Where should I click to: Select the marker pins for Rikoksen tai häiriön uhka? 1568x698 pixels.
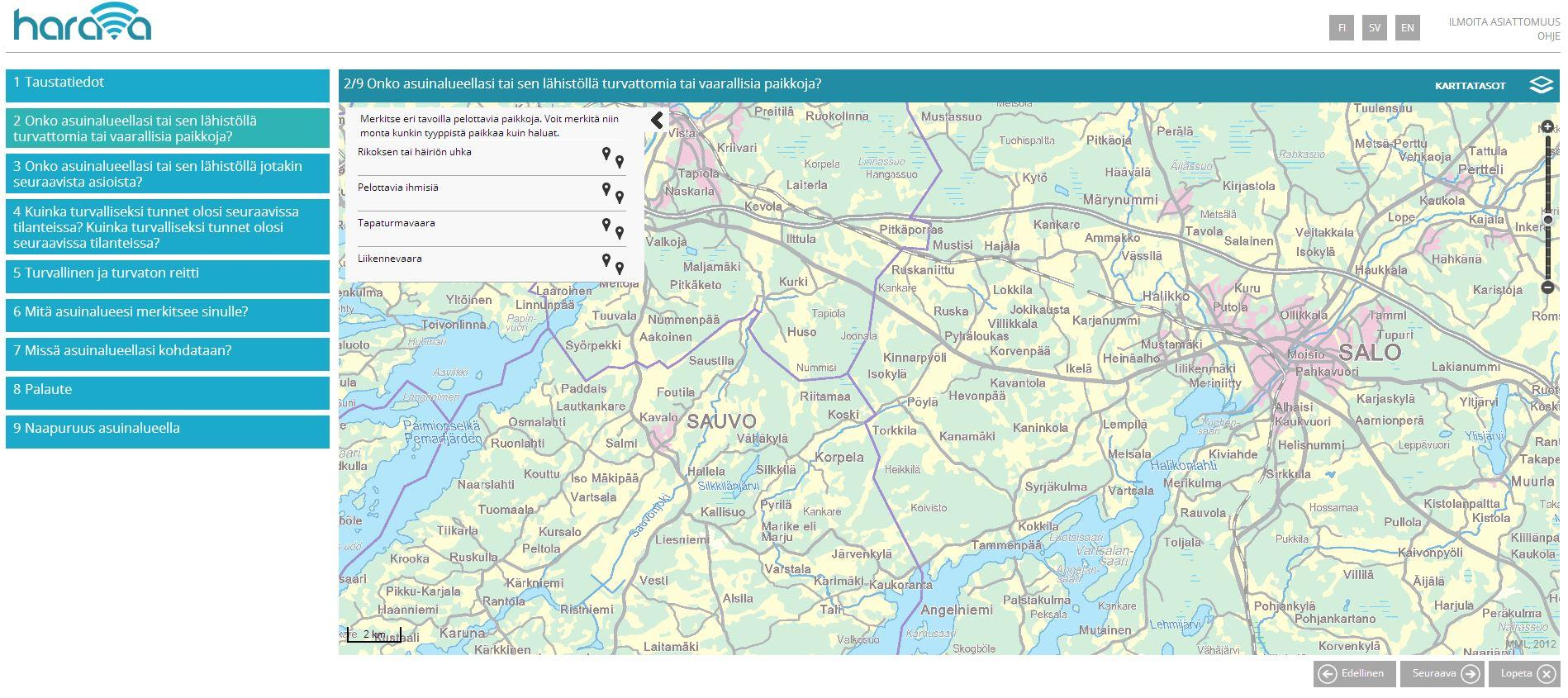pos(612,157)
